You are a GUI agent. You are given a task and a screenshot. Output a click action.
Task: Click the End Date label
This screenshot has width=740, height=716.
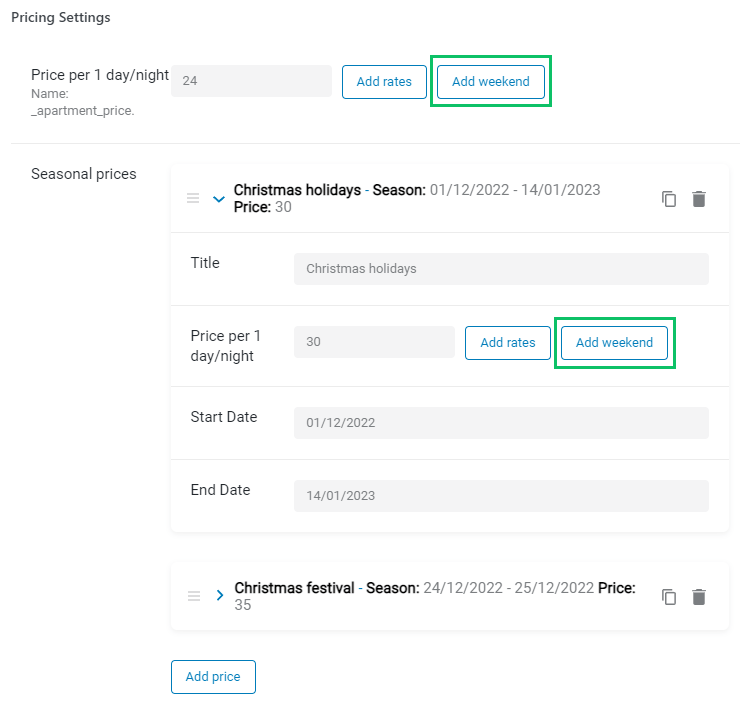point(220,490)
